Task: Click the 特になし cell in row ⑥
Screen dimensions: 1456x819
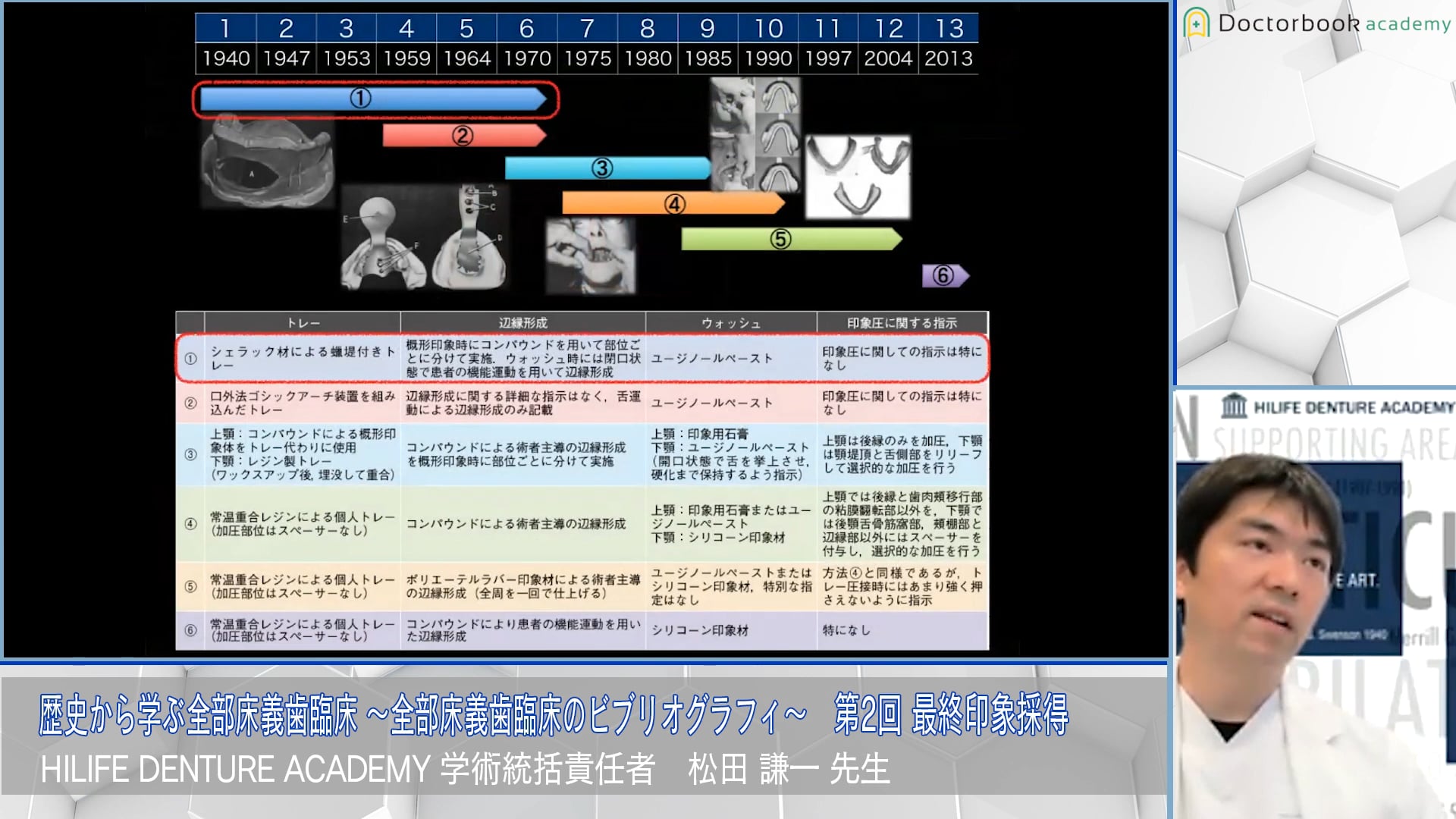Action: [902, 630]
